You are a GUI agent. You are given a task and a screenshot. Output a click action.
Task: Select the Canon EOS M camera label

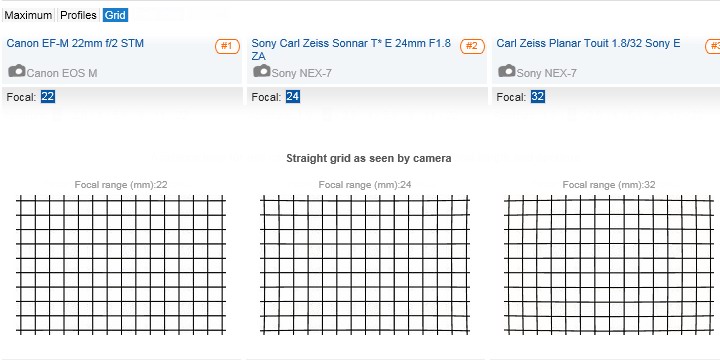pyautogui.click(x=62, y=73)
